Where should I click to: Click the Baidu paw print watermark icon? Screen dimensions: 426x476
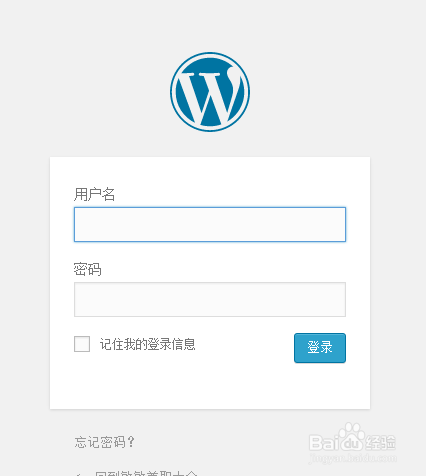tap(351, 437)
